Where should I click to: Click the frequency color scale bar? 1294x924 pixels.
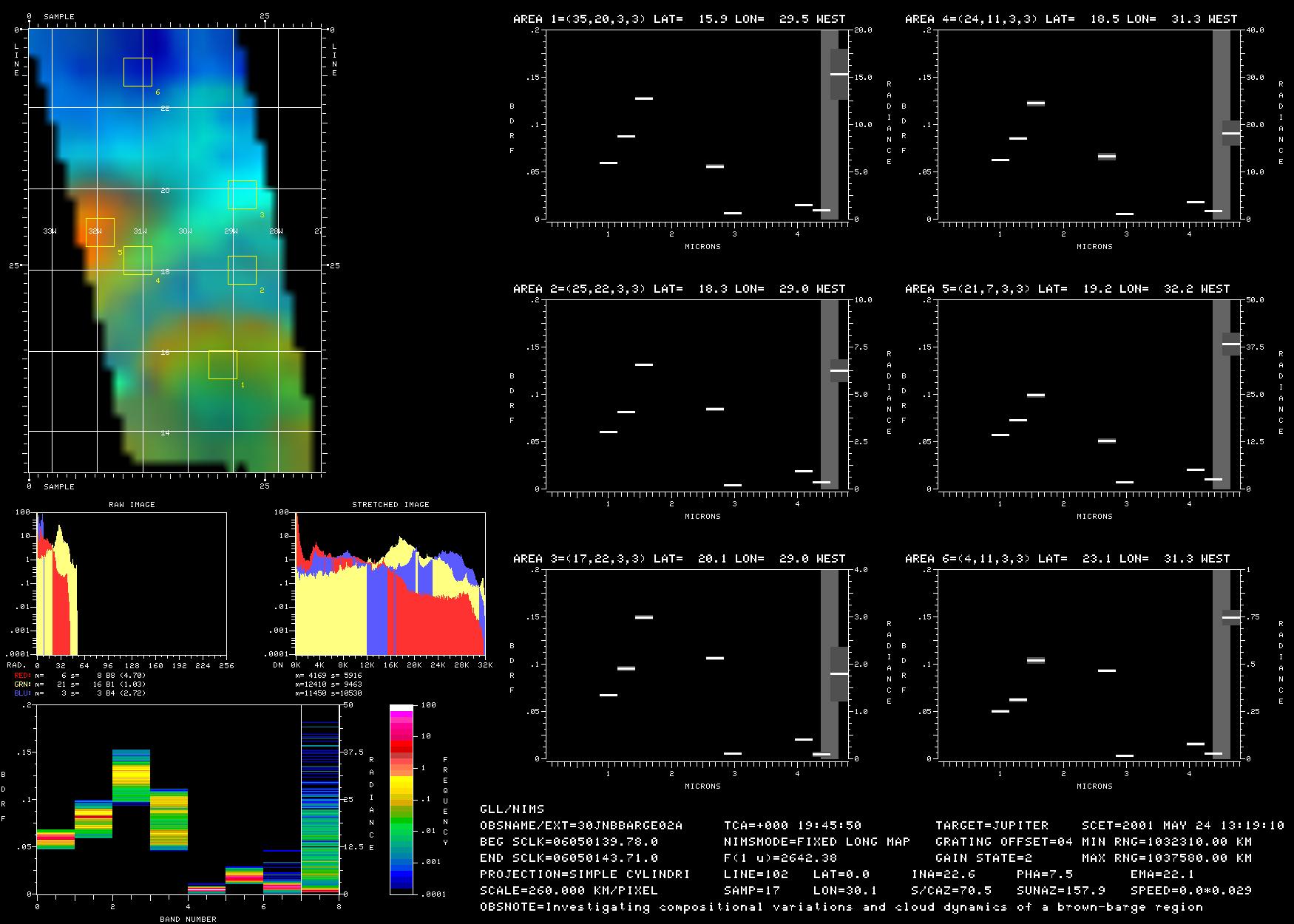coord(401,799)
